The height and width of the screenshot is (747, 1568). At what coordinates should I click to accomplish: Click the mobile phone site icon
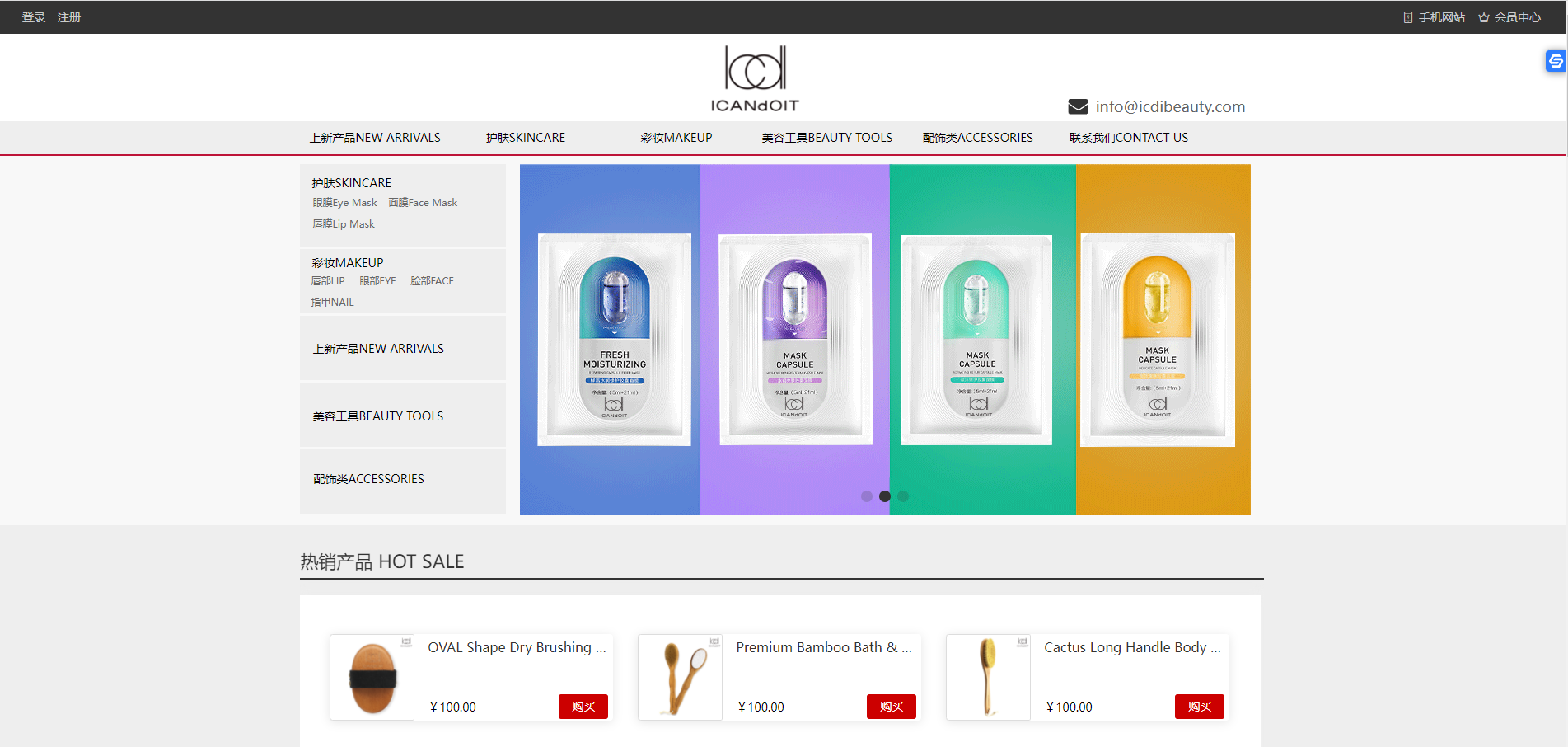1408,17
